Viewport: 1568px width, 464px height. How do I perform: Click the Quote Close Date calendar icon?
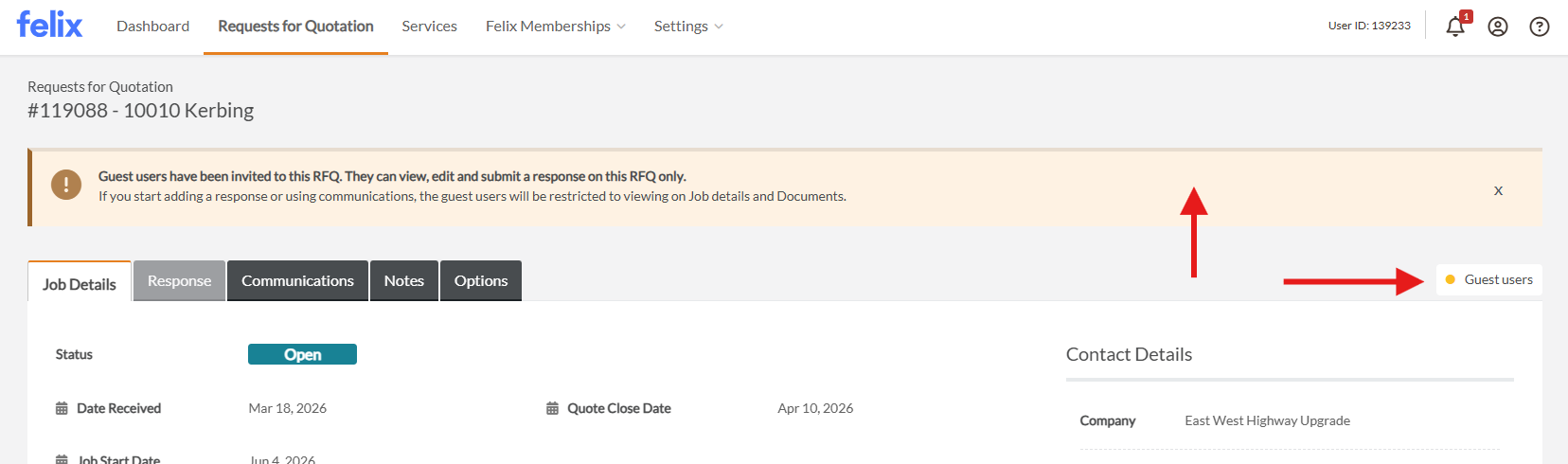tap(552, 409)
